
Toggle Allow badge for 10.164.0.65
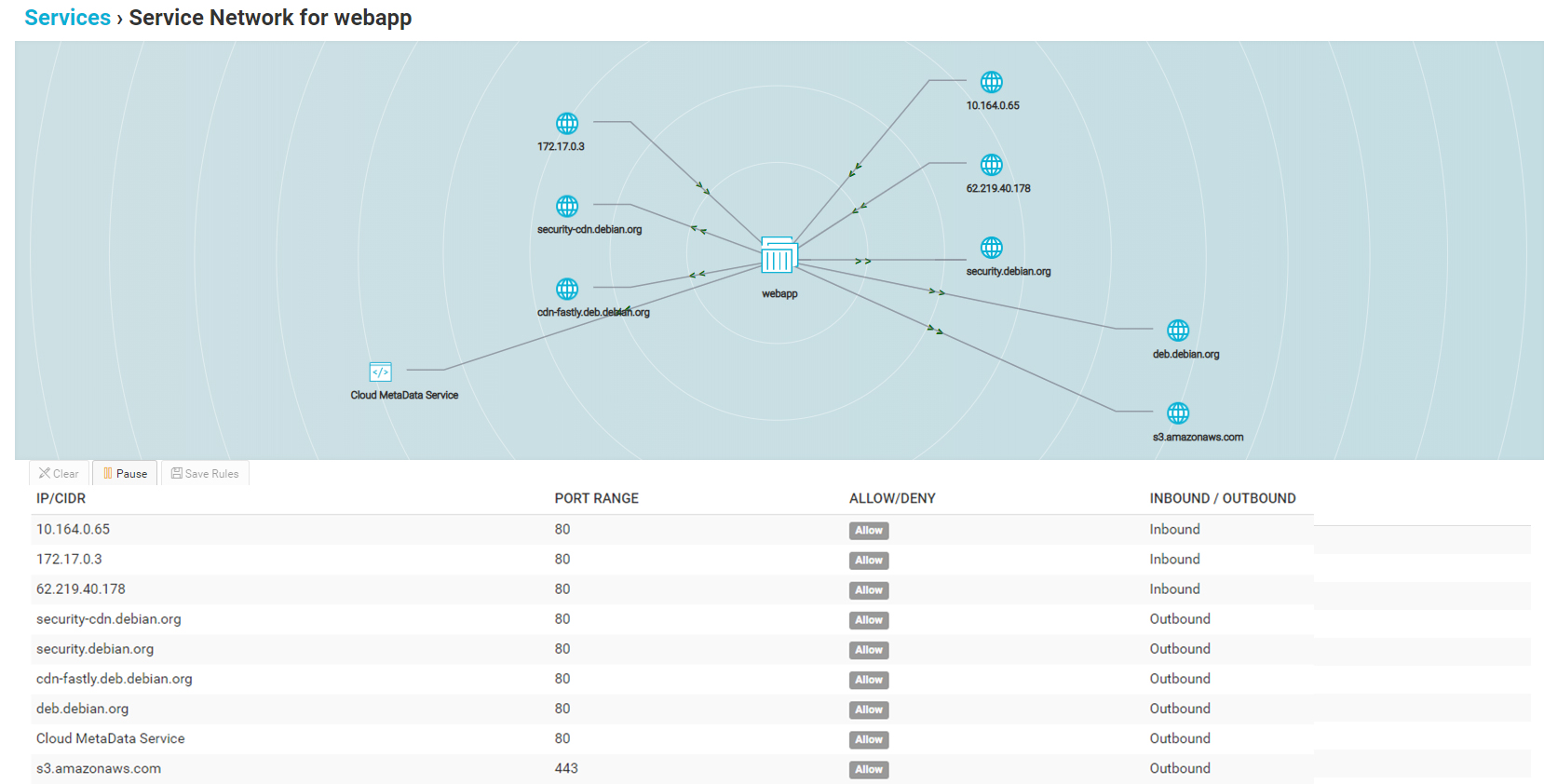pyautogui.click(x=869, y=531)
